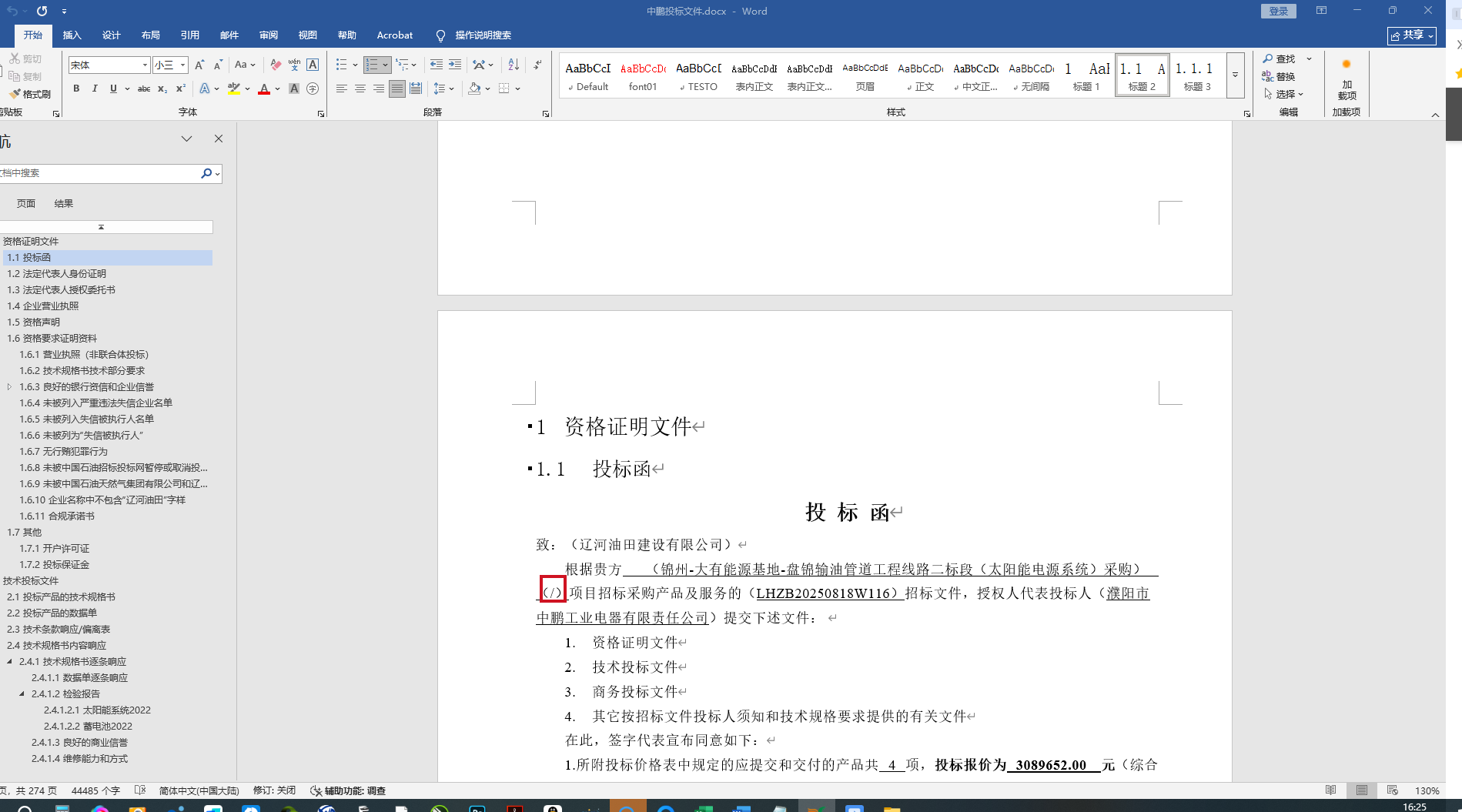
Task: Click the 登录 (Sign in) button
Action: pos(1279,11)
